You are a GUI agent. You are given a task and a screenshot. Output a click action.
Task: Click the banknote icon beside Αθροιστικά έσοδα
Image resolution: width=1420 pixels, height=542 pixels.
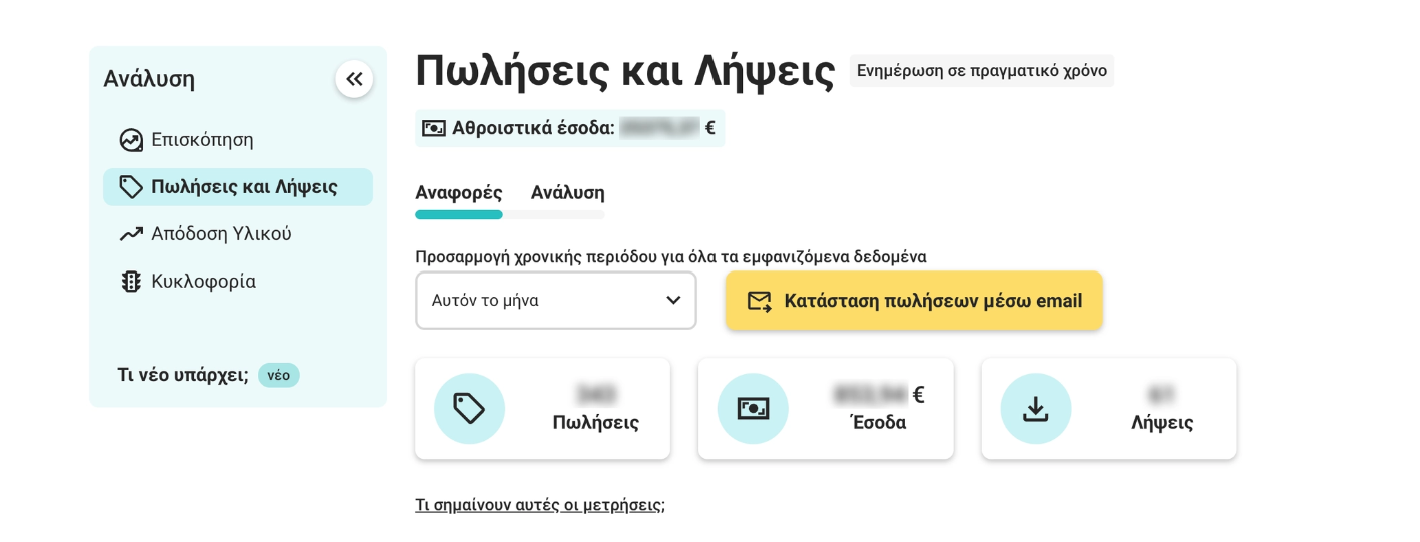tap(434, 128)
